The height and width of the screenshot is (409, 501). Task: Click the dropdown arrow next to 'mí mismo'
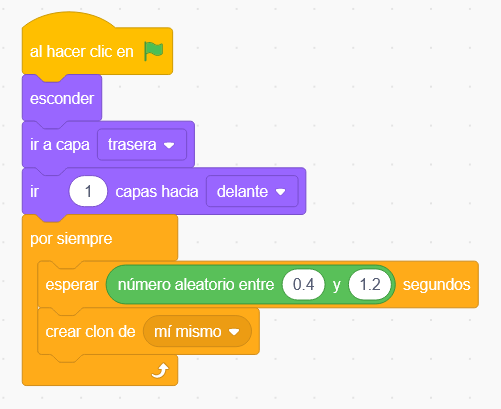click(234, 332)
